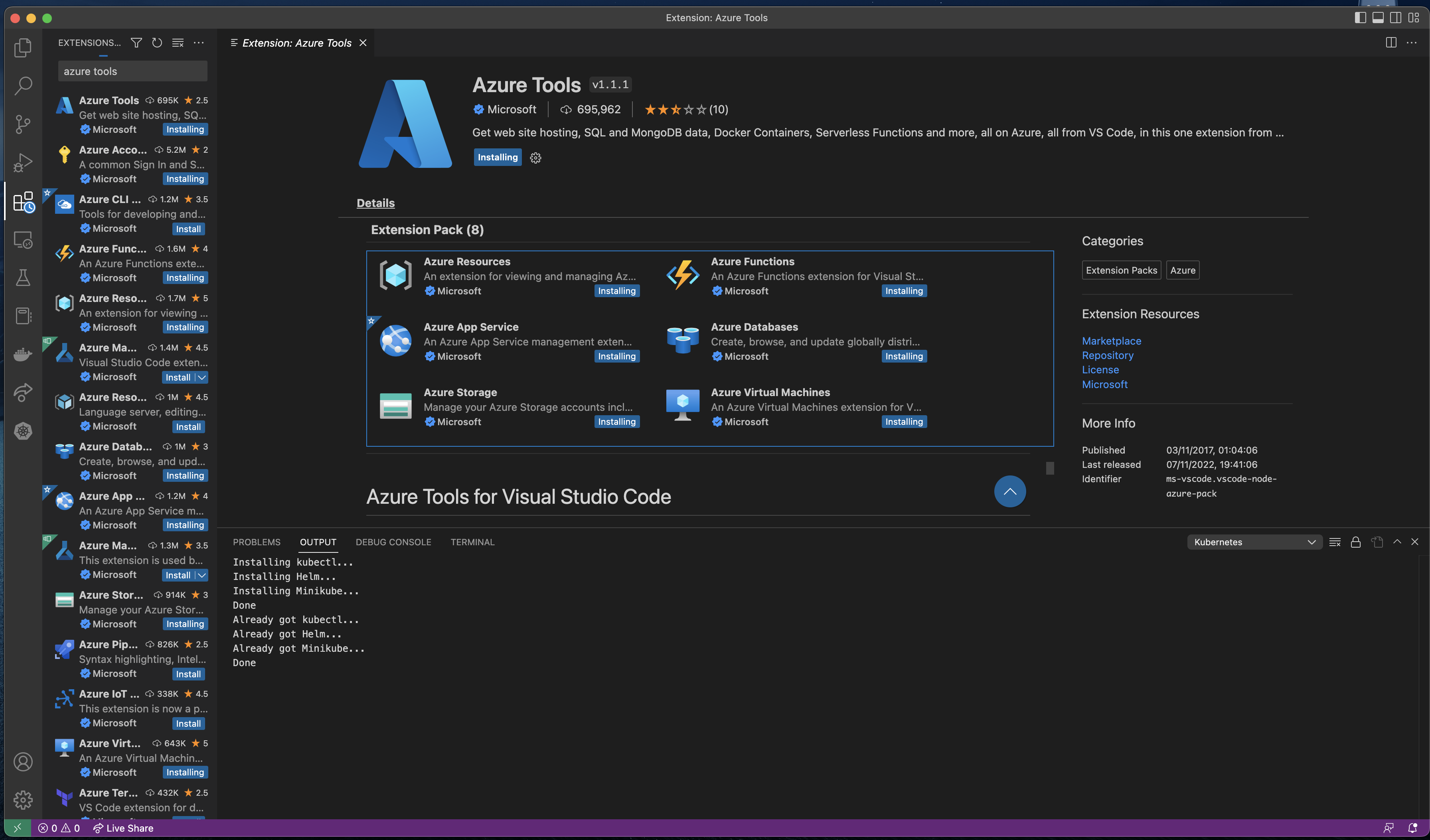Expand install options for Azure Machine Learning 1.3M
1430x840 pixels.
pyautogui.click(x=201, y=575)
